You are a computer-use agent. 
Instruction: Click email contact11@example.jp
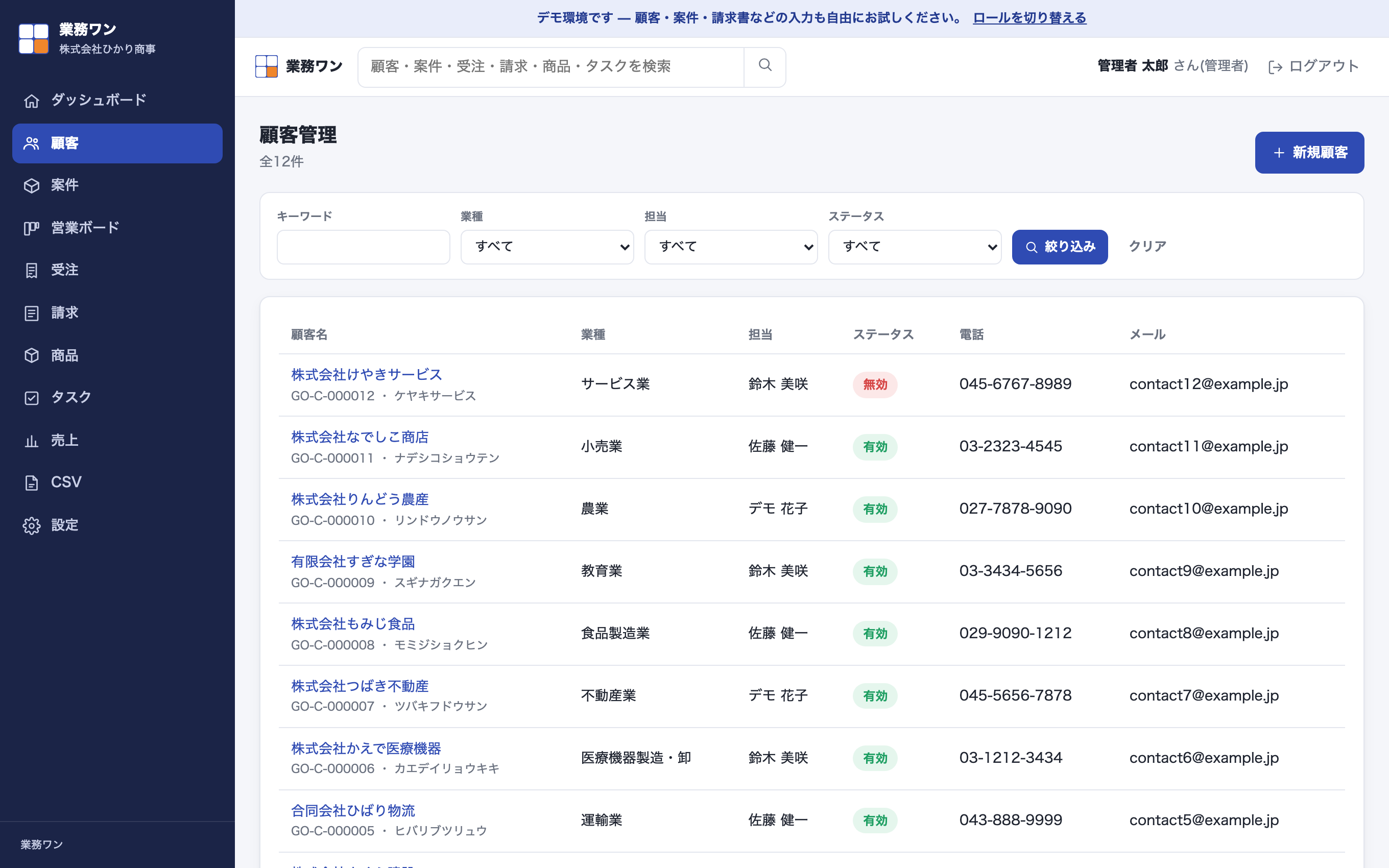tap(1209, 447)
